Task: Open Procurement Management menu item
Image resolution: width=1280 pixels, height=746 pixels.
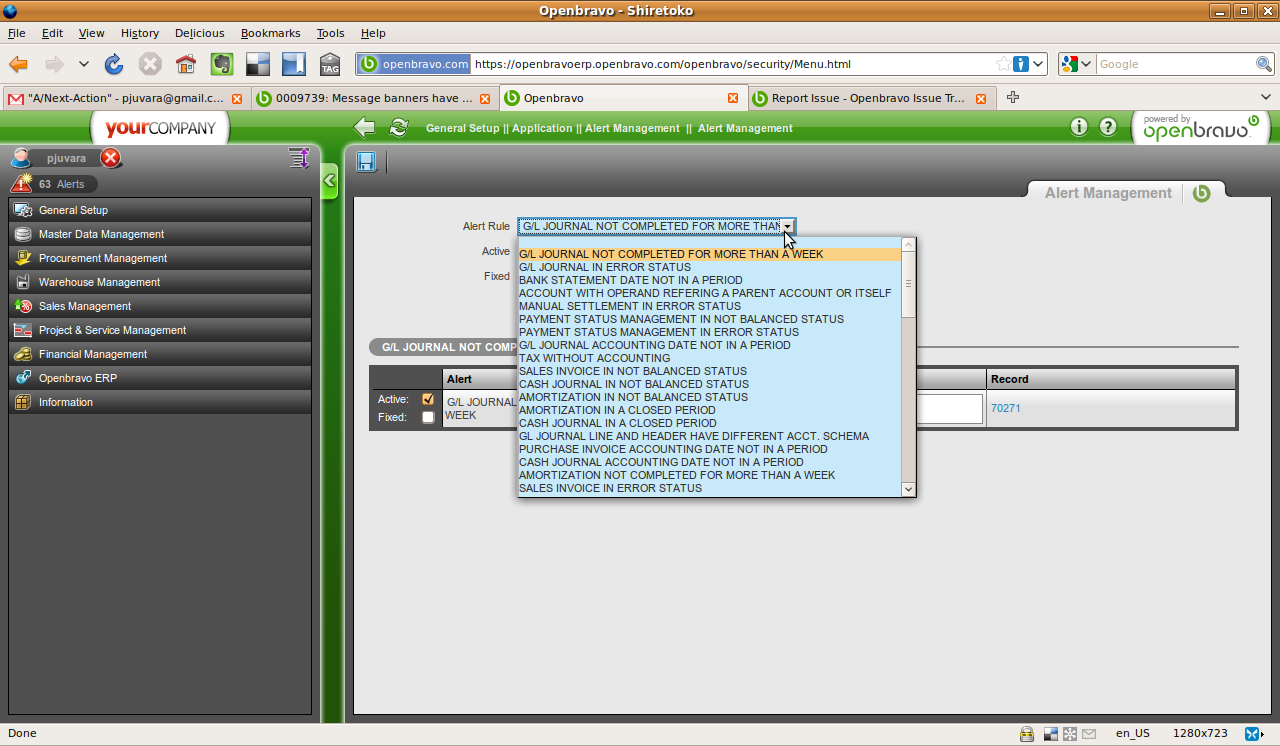Action: (x=160, y=258)
